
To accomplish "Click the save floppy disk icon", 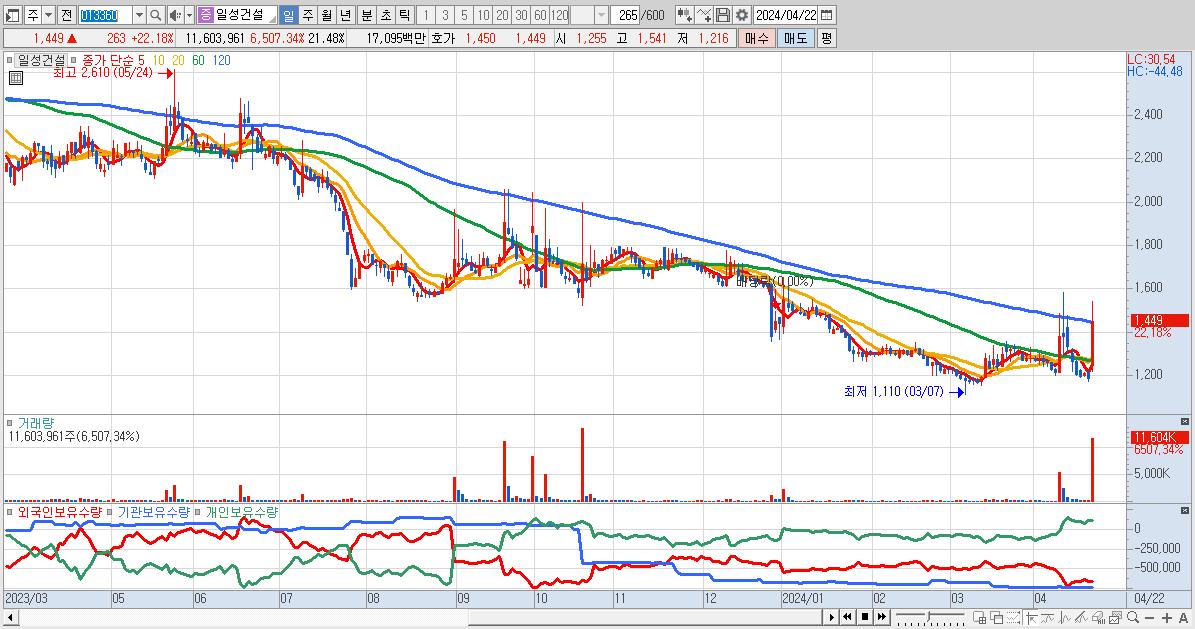I will [722, 14].
